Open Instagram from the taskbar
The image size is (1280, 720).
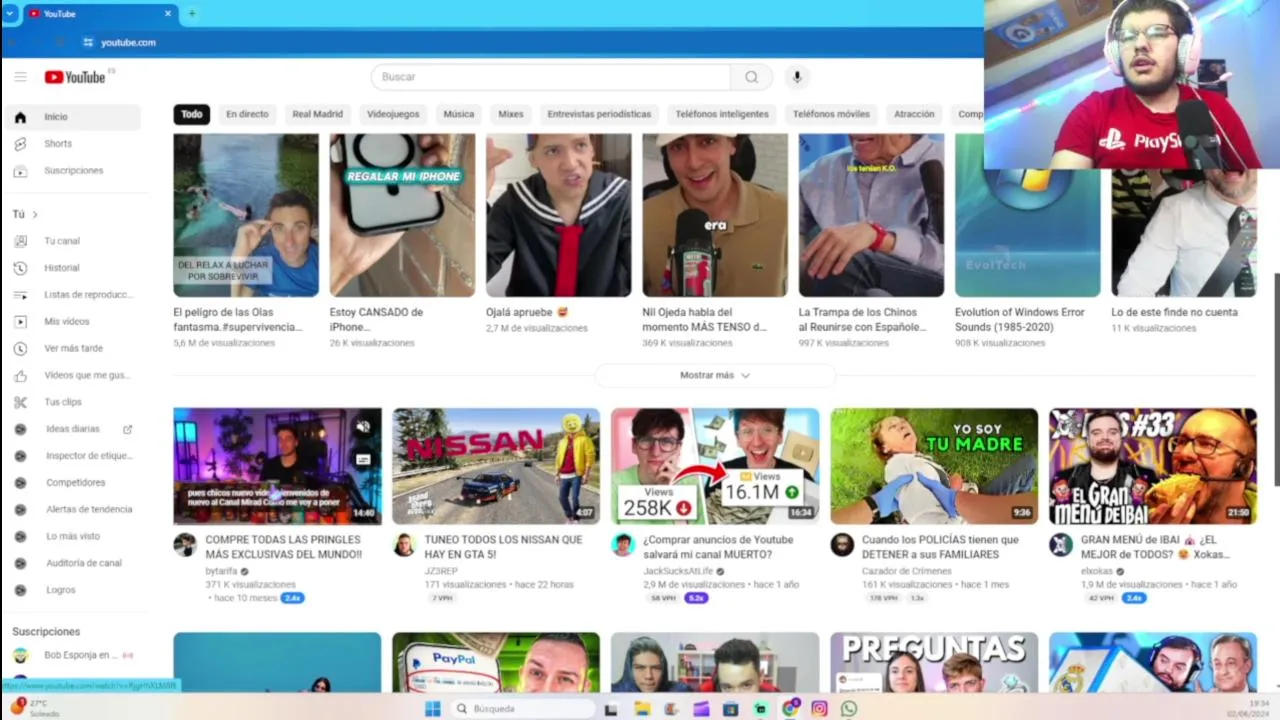coord(819,708)
